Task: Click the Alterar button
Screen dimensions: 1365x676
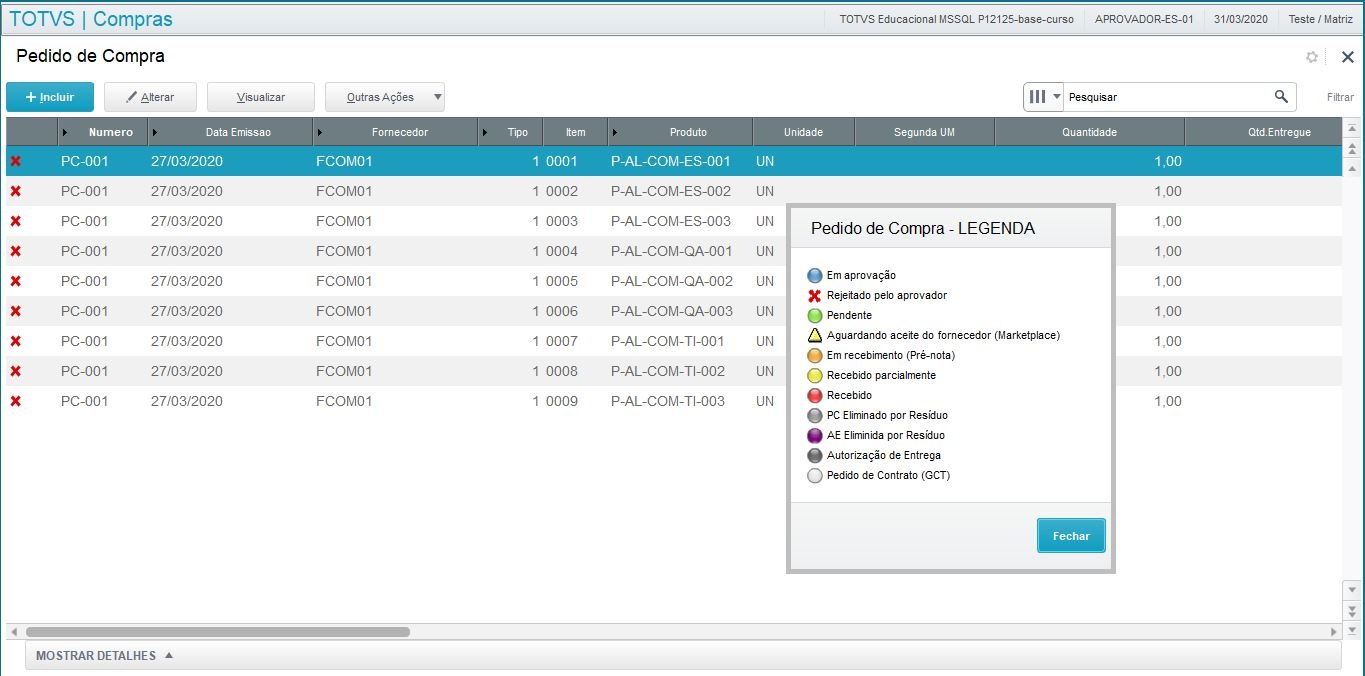Action: point(150,97)
